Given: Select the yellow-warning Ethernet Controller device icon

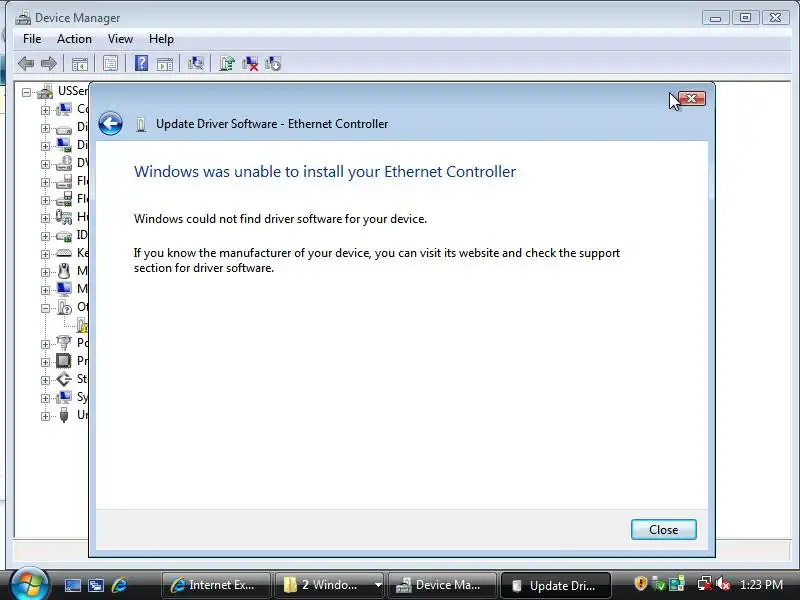Looking at the screenshot, I should 83,325.
